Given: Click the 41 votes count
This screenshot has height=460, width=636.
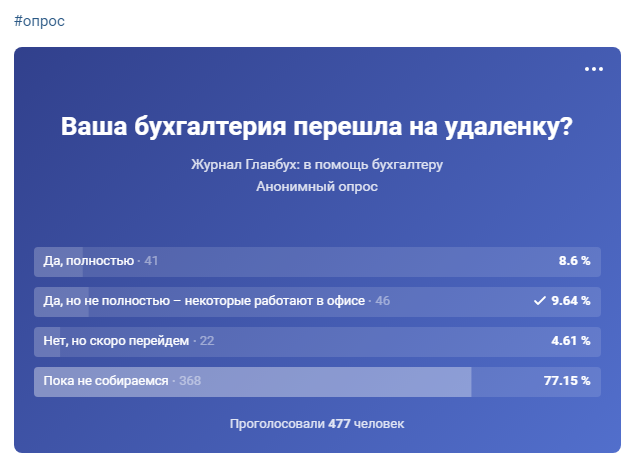Looking at the screenshot, I should point(152,261).
